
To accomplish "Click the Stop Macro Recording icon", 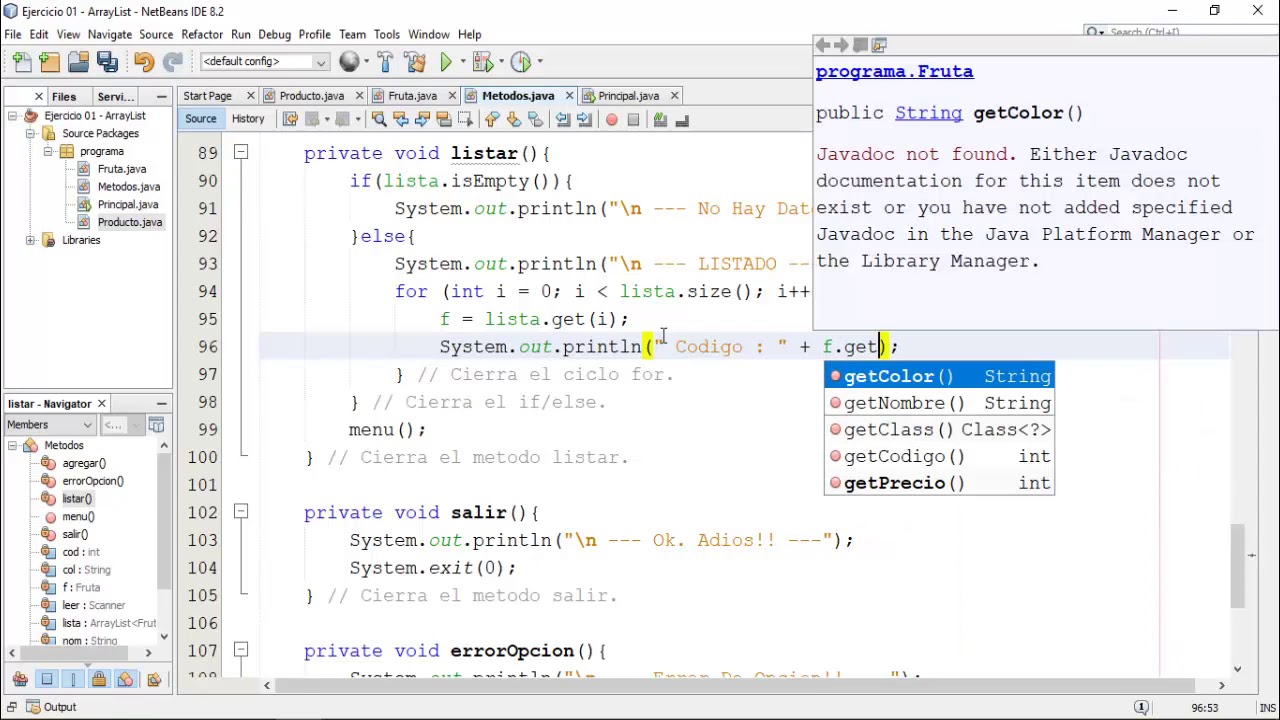I will 633,120.
